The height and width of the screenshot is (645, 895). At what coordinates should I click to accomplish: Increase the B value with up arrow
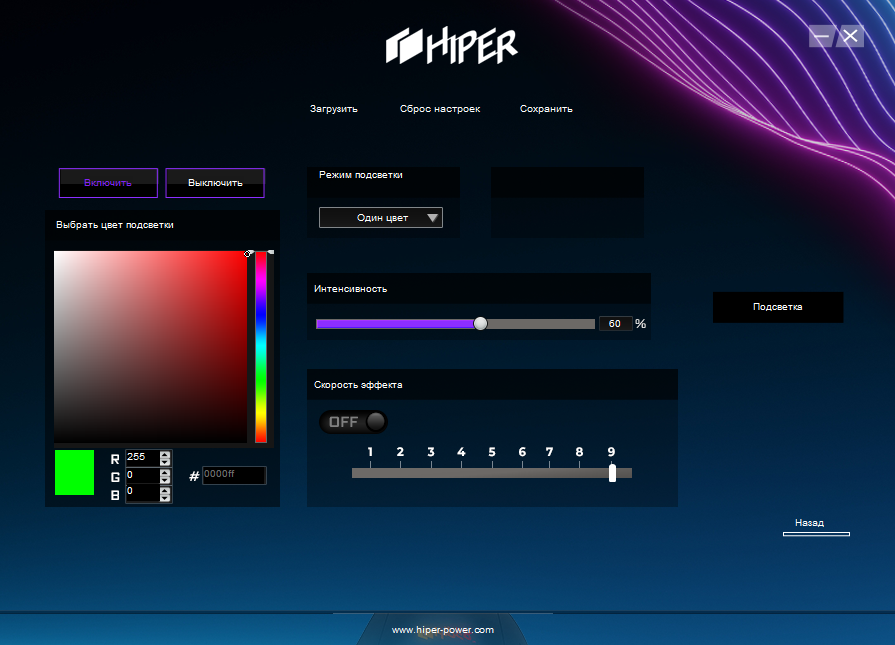pyautogui.click(x=166, y=490)
